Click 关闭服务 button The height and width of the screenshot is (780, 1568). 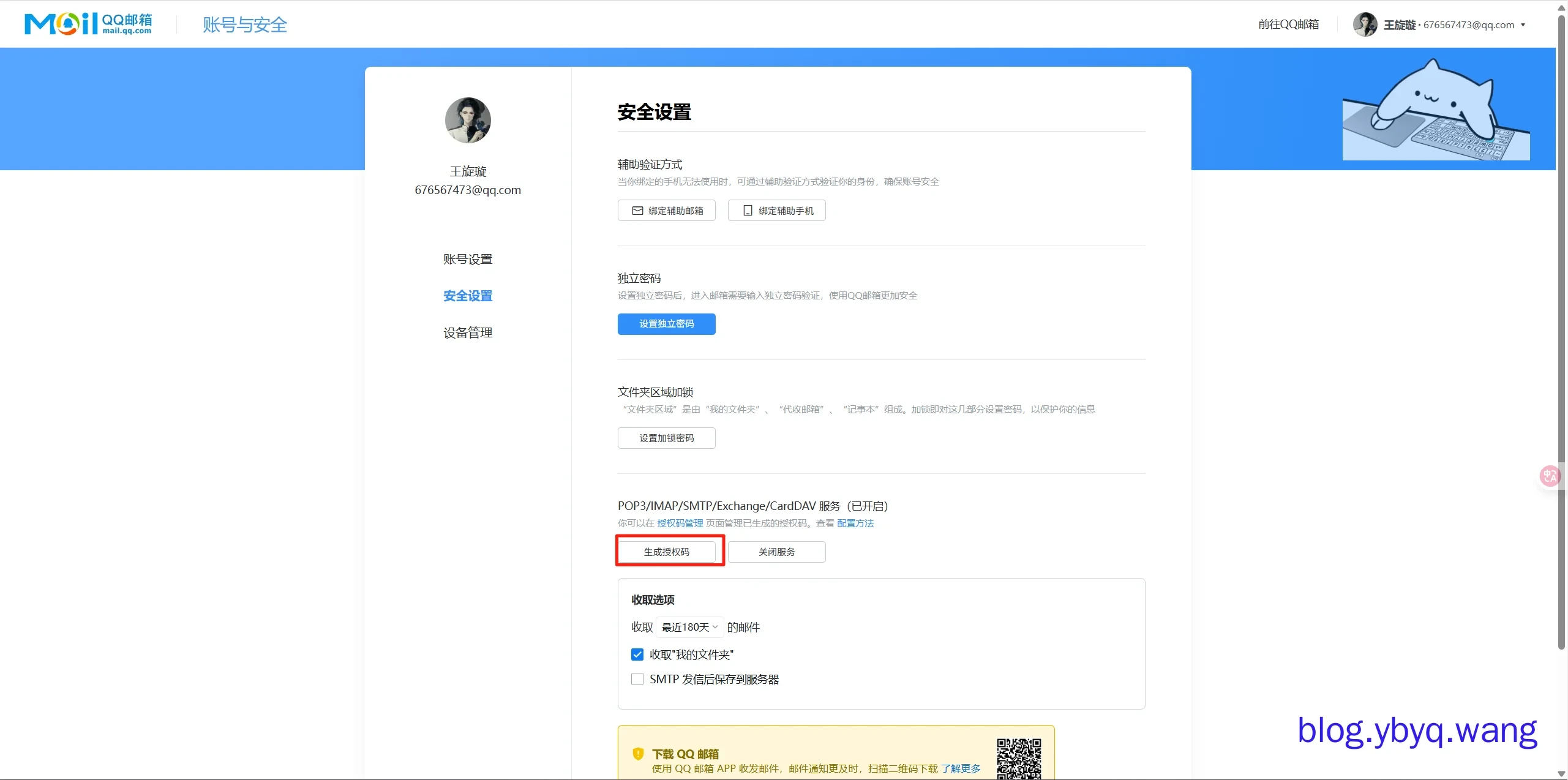(776, 552)
